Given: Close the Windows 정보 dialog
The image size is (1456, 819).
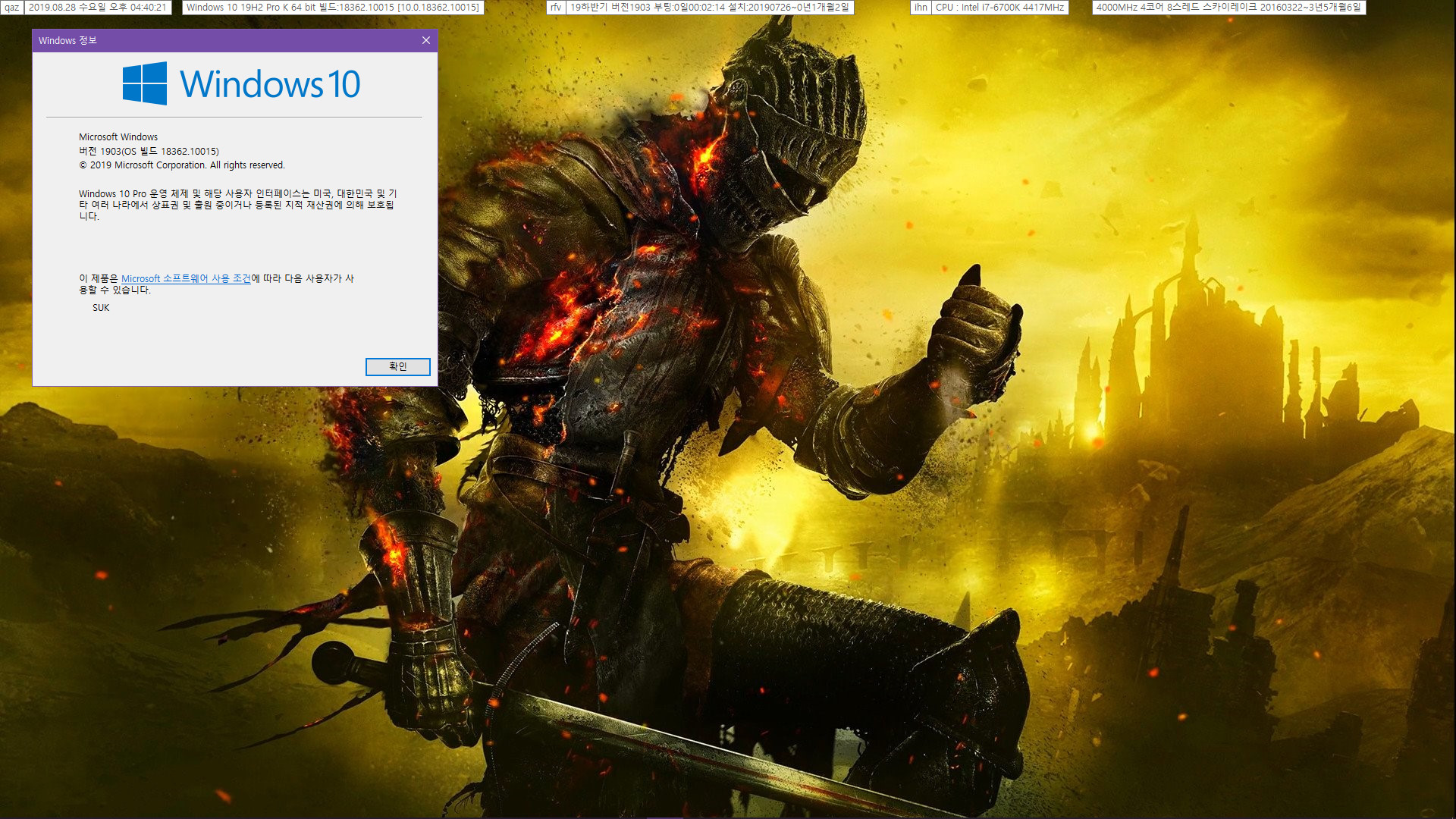Looking at the screenshot, I should point(426,40).
